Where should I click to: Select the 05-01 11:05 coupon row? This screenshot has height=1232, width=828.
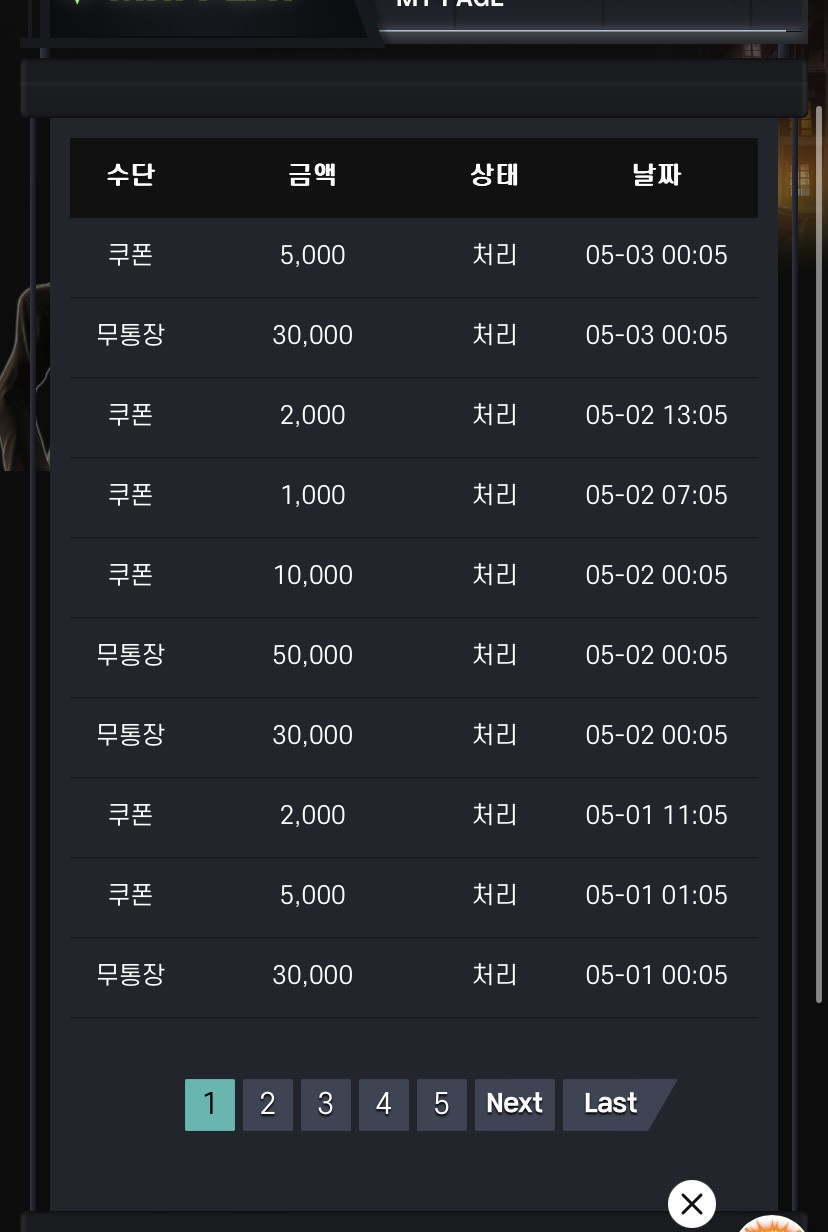tap(414, 818)
